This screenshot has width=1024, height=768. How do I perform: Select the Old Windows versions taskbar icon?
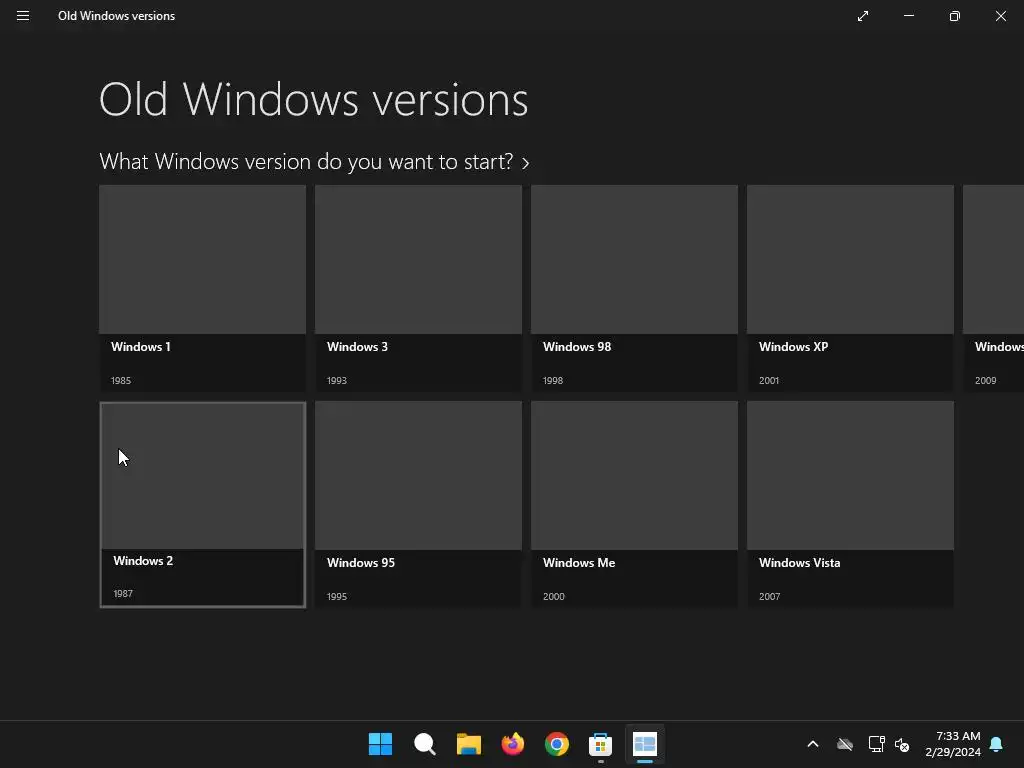point(645,744)
